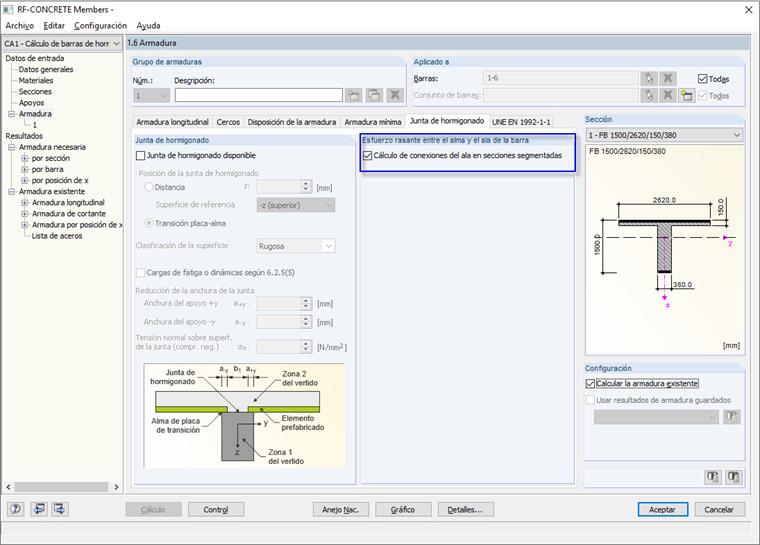Open the Detalles... dialog

click(465, 510)
